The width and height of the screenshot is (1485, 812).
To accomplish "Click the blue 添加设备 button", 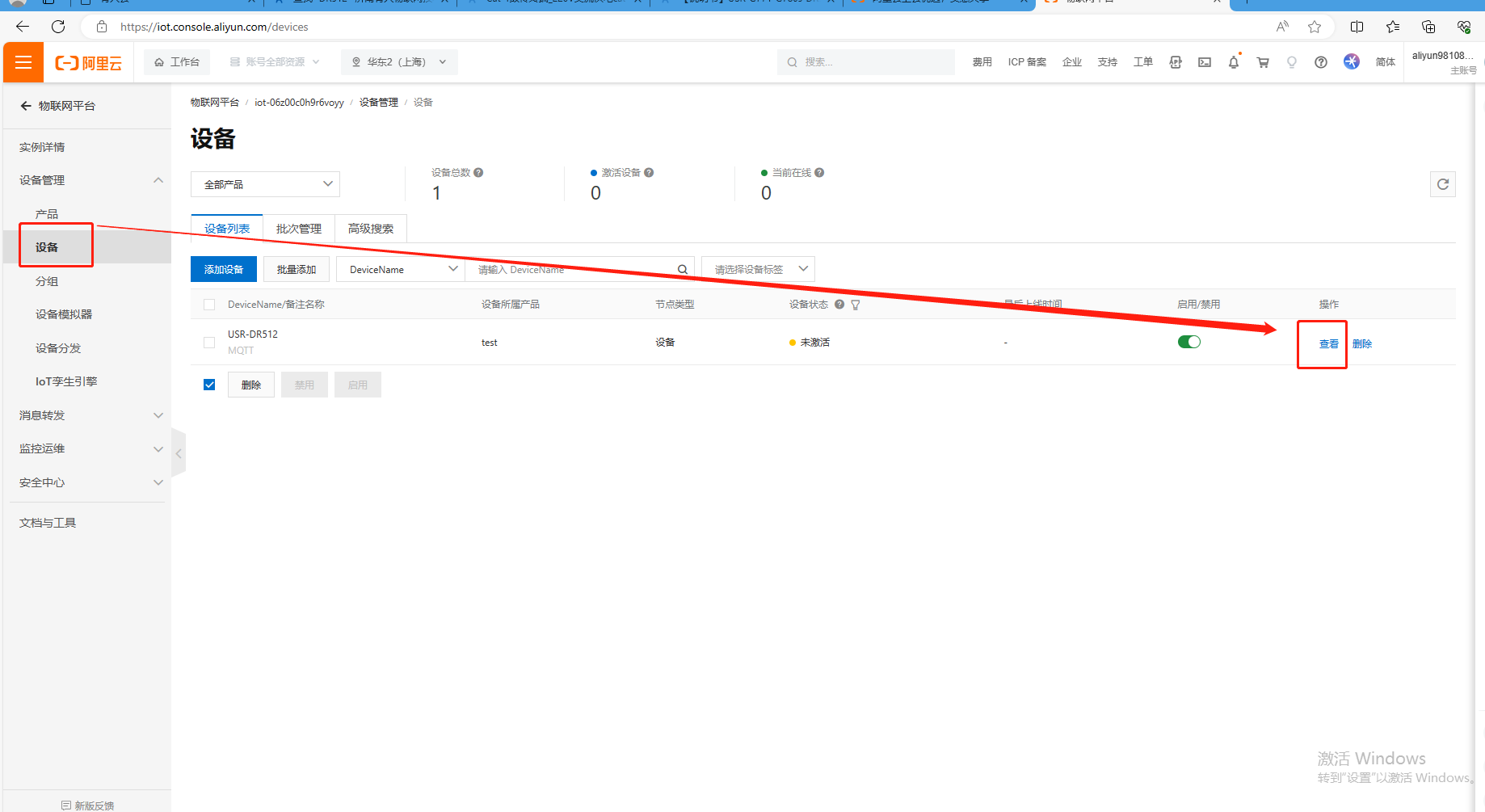I will (x=224, y=270).
